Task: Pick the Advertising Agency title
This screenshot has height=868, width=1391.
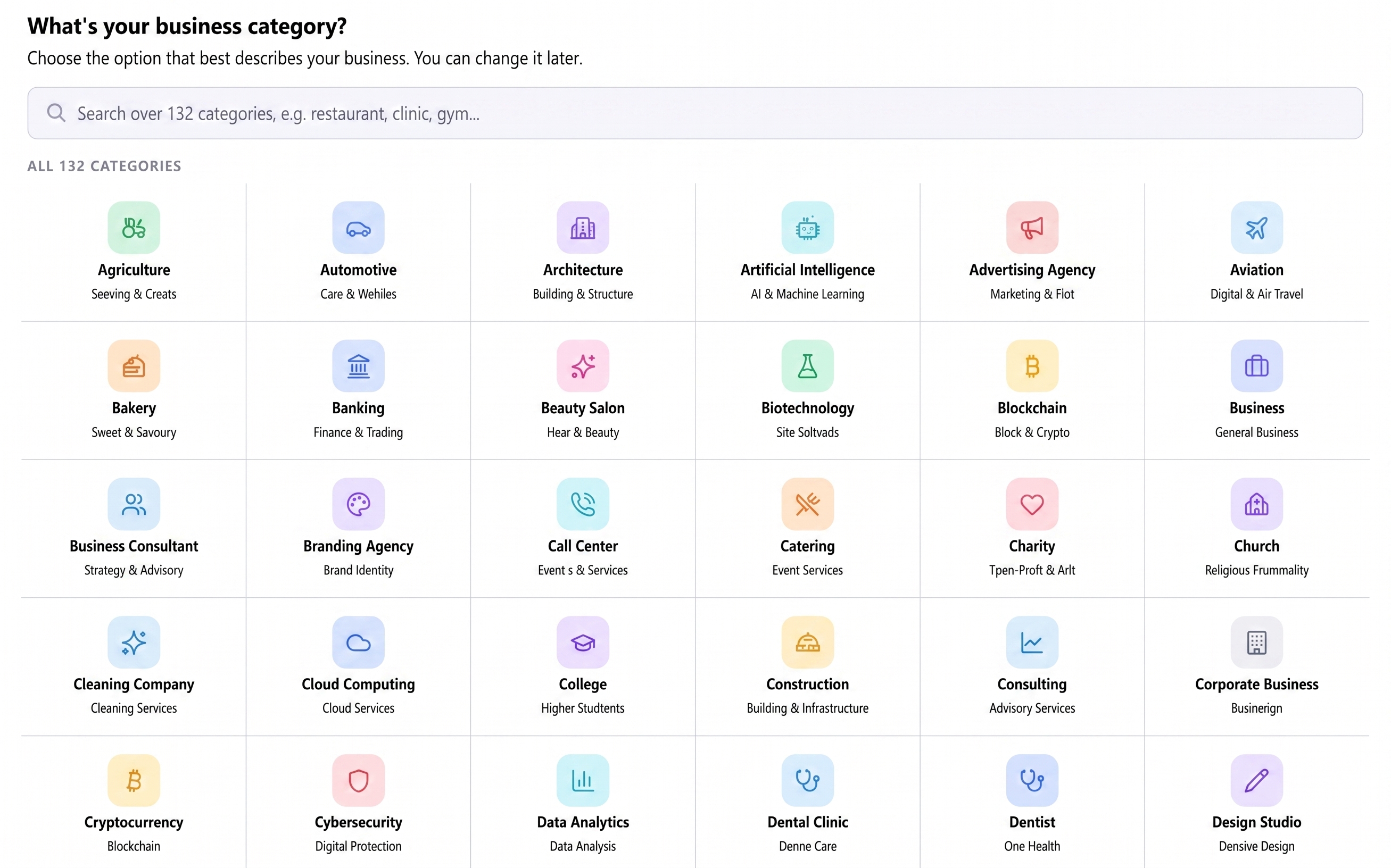Action: 1032,270
